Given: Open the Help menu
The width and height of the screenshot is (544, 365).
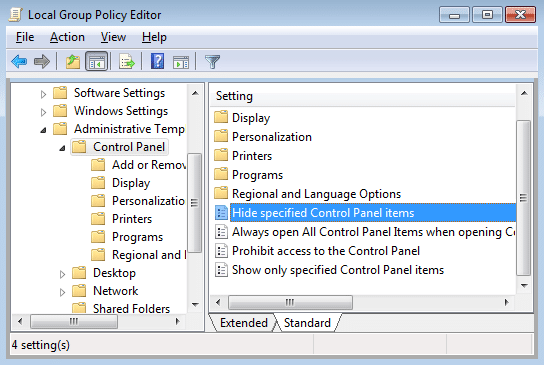Looking at the screenshot, I should 154,37.
